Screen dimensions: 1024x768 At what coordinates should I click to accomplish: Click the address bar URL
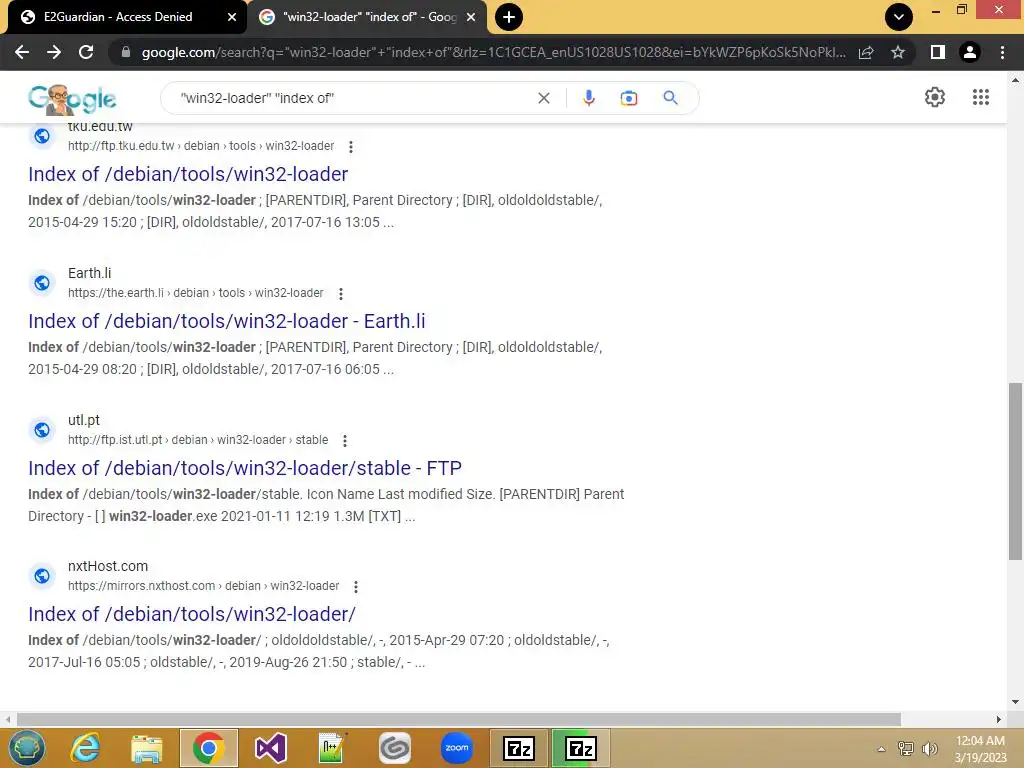pos(493,52)
